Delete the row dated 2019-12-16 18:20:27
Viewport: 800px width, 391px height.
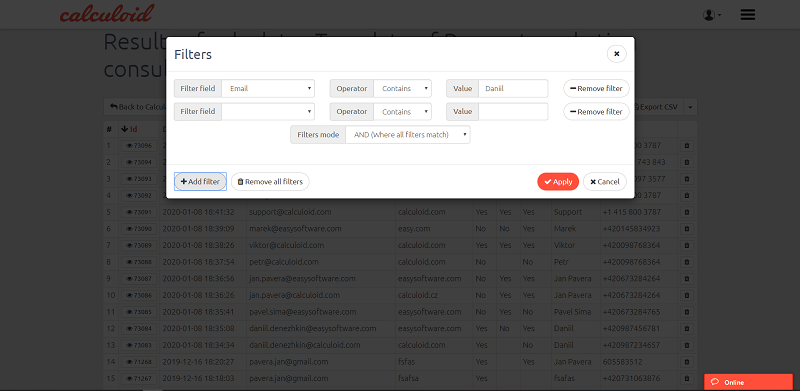pyautogui.click(x=687, y=362)
